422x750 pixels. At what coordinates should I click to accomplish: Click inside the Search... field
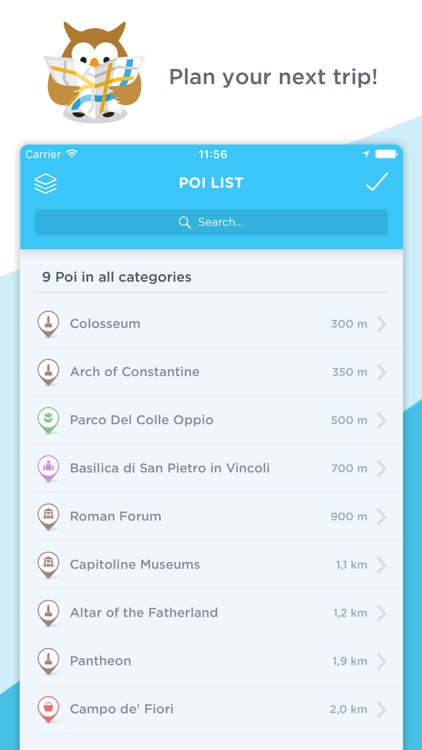pos(211,222)
